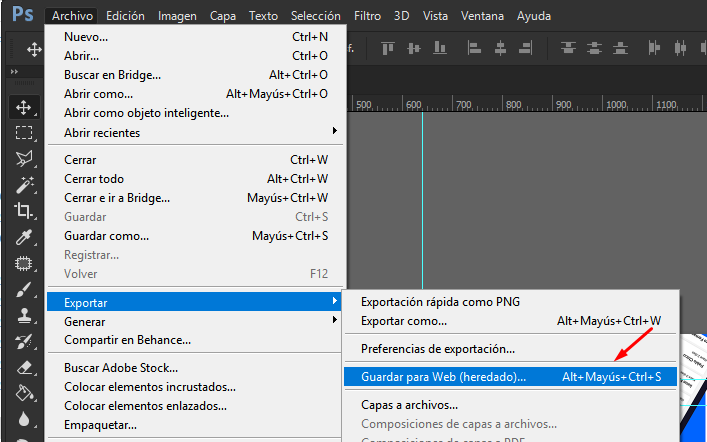Select the Magic Wand tool
This screenshot has height=442, width=707.
tap(24, 185)
